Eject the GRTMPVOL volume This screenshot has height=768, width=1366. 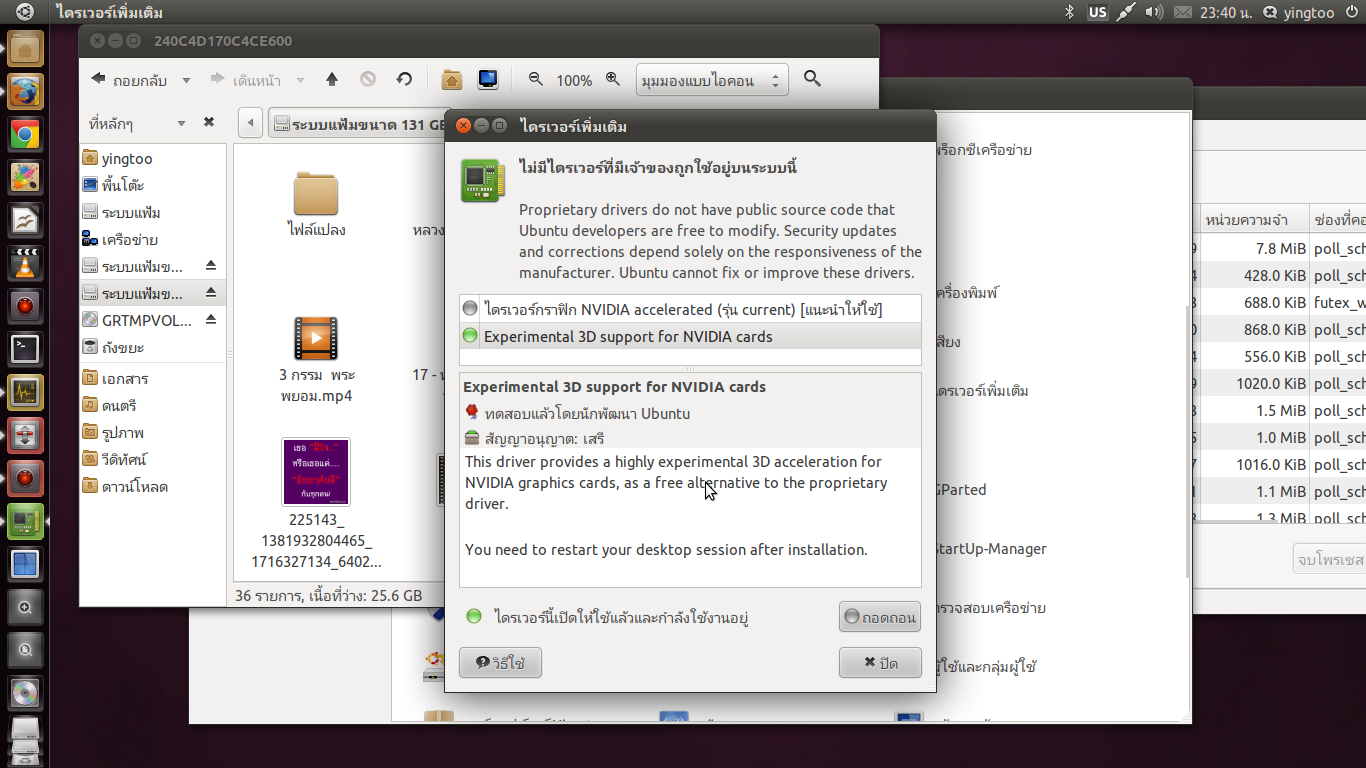(211, 320)
